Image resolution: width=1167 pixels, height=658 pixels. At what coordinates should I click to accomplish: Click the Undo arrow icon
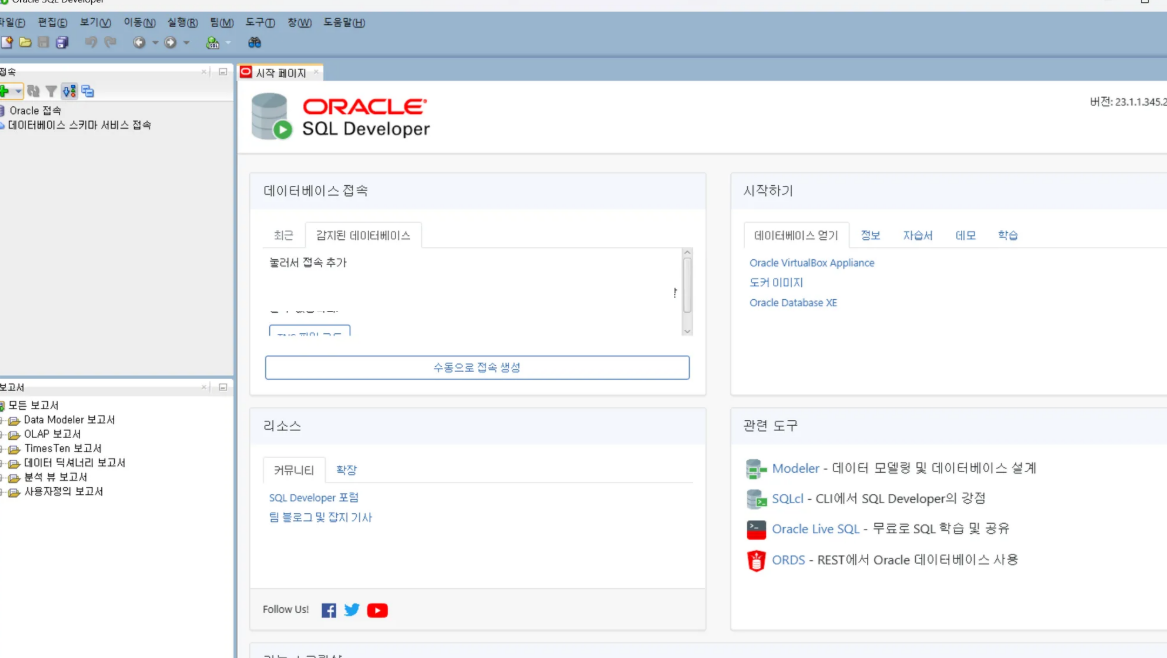(x=91, y=42)
